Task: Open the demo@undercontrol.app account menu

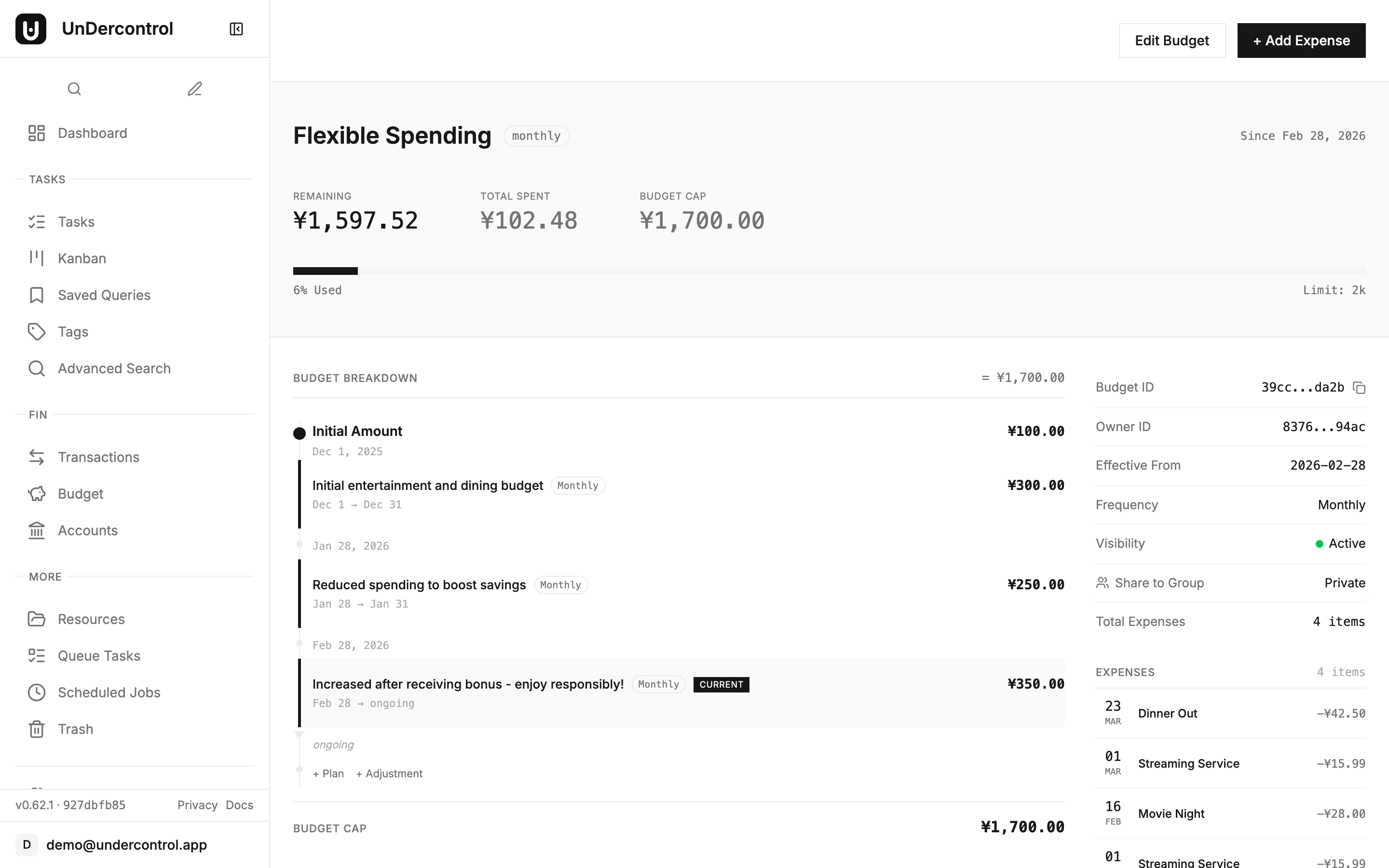Action: [126, 845]
